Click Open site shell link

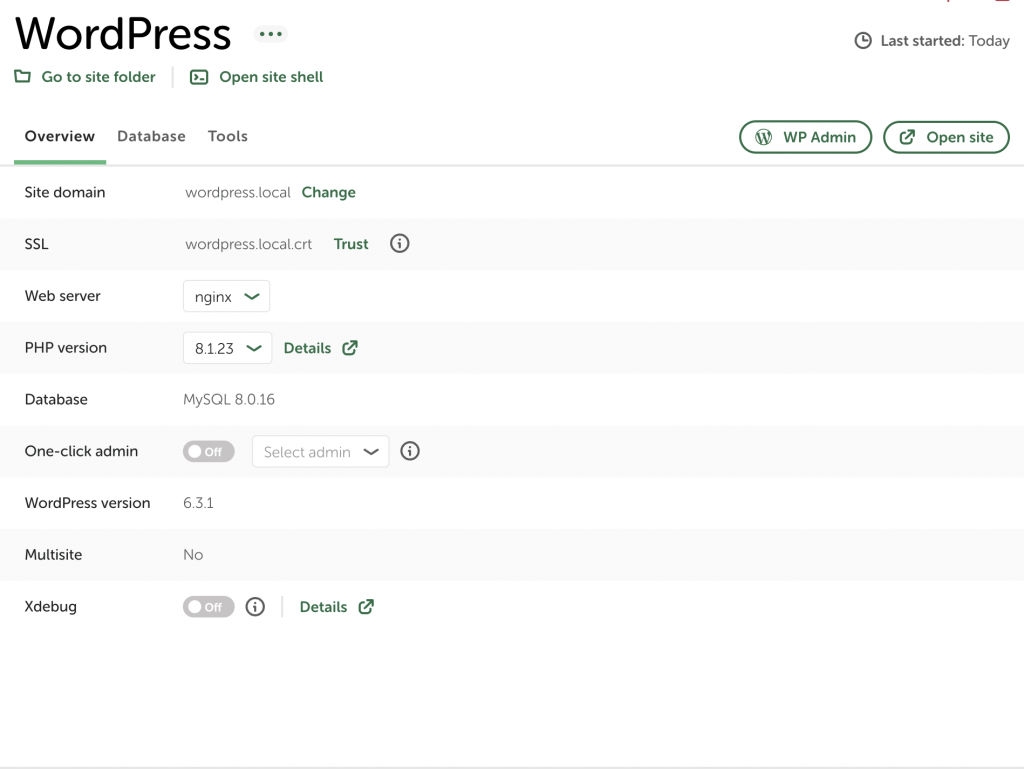tap(271, 77)
